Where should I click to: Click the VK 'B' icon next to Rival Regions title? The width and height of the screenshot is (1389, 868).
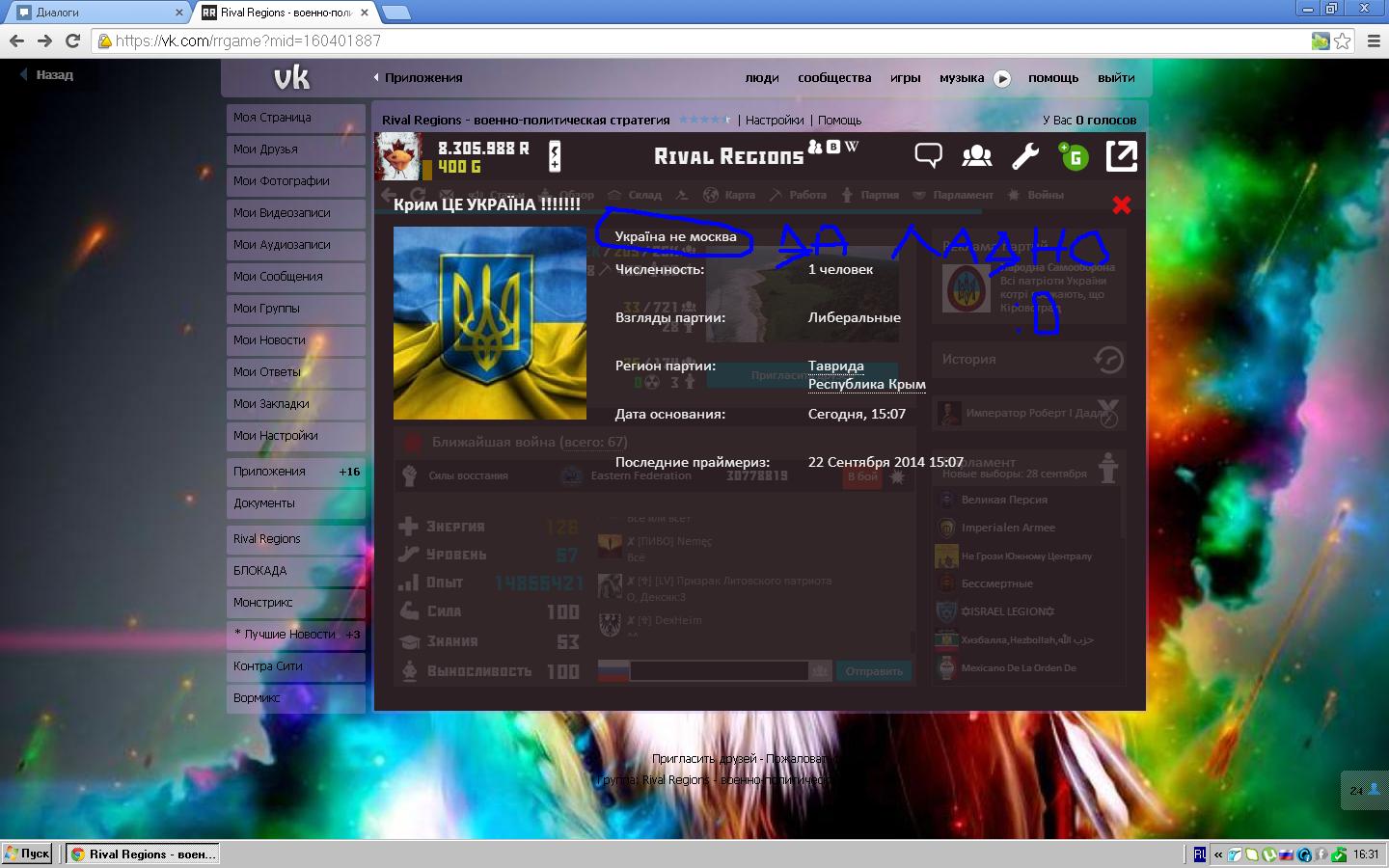(x=833, y=147)
